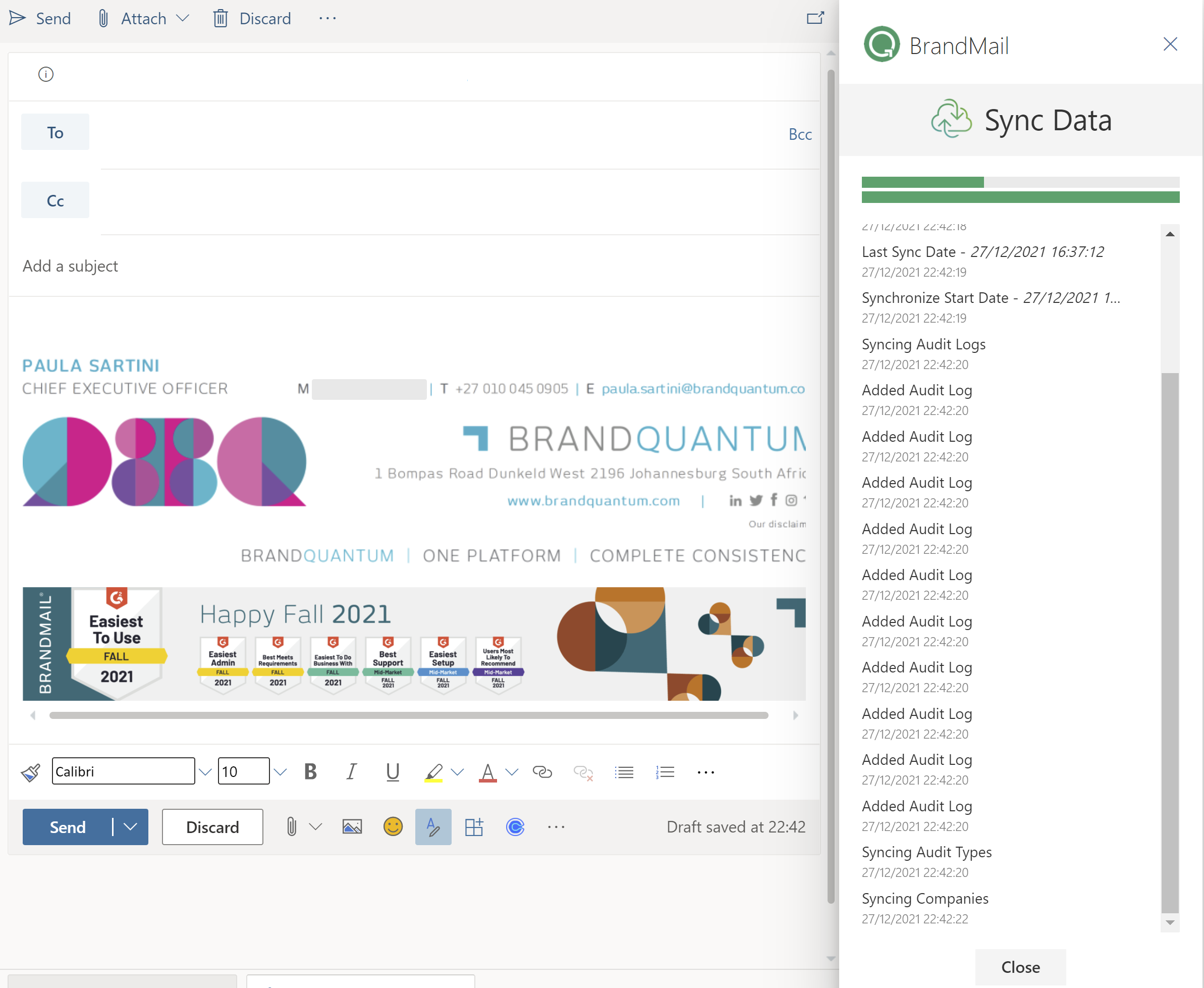The width and height of the screenshot is (1204, 988).
Task: Click the 'Syncing Audit Types' log entry
Action: click(x=926, y=852)
